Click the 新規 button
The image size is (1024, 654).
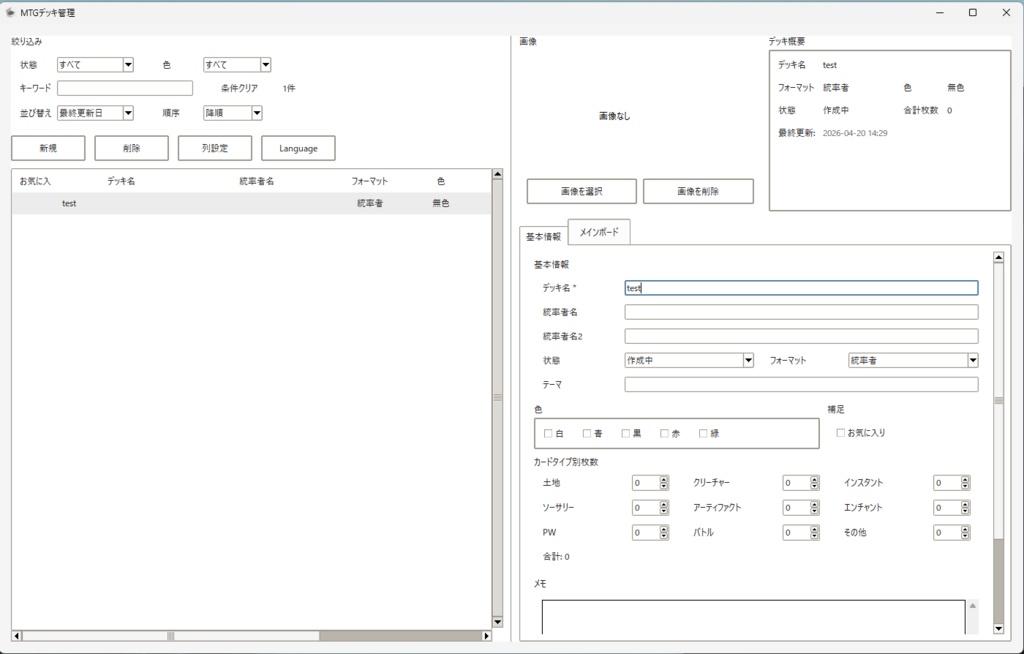pos(48,148)
